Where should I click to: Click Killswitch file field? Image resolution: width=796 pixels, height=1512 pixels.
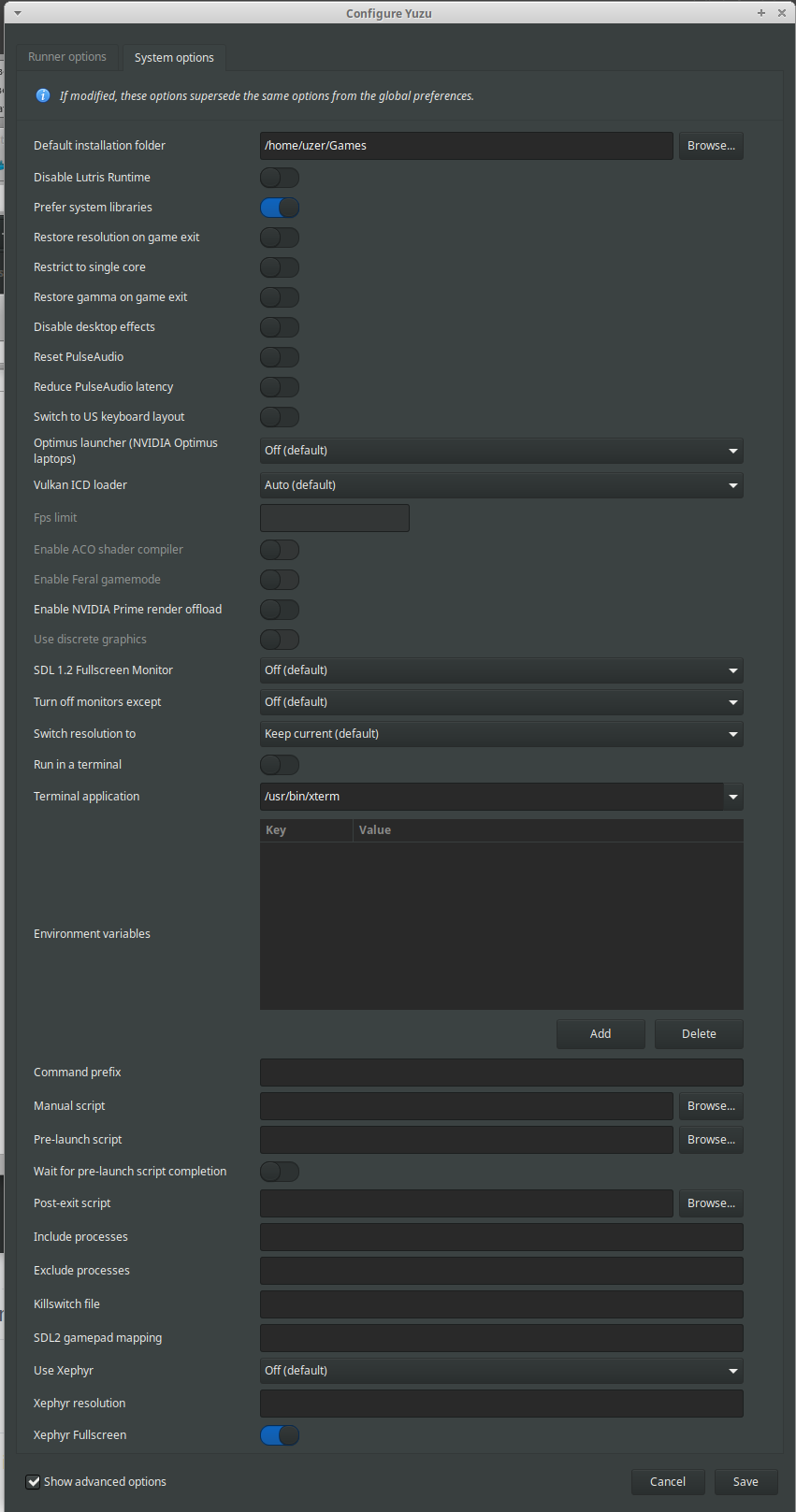(x=501, y=1304)
